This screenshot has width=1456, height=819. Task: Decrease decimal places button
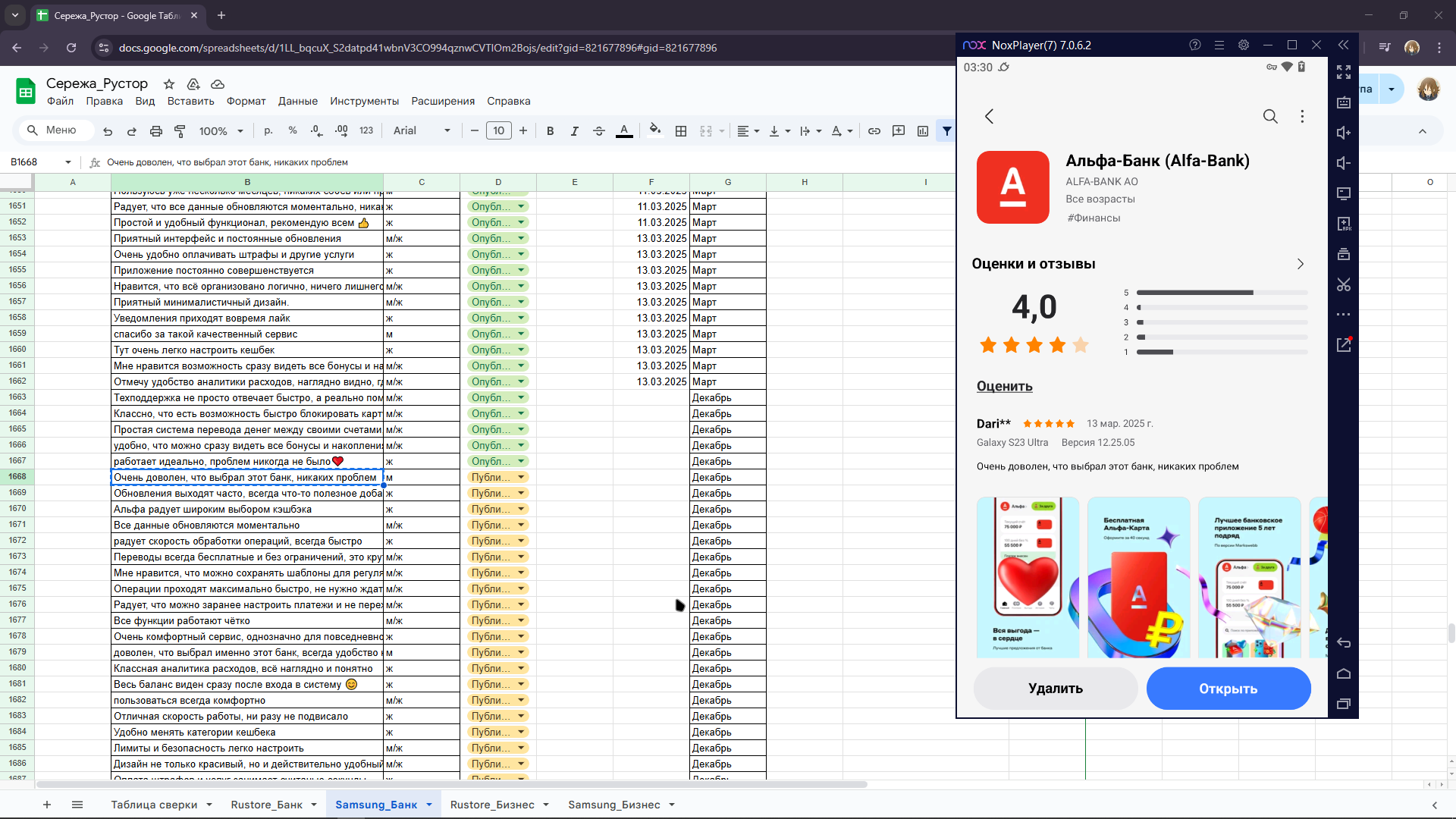click(x=317, y=130)
